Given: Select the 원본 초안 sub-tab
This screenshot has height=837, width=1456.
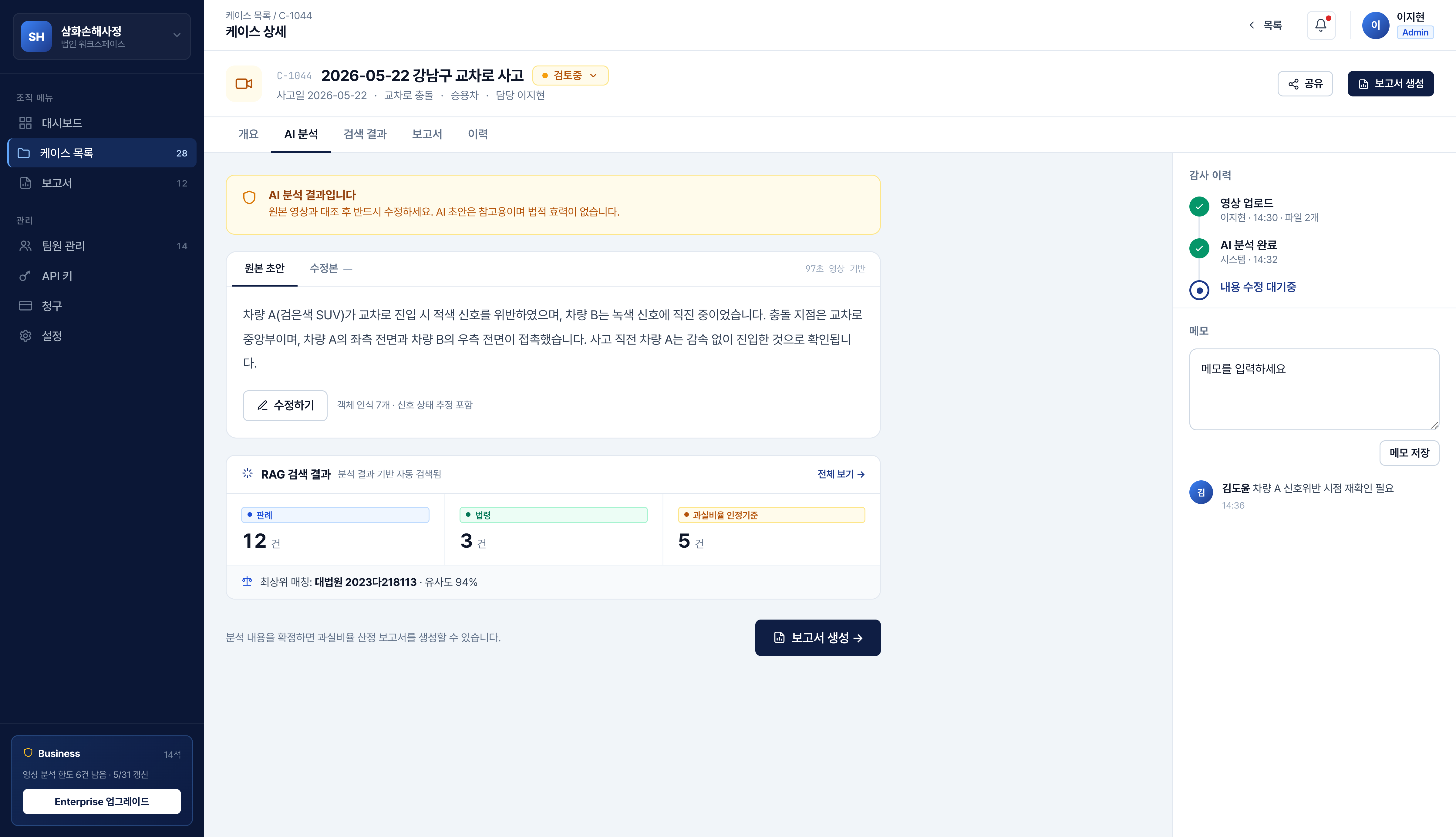Looking at the screenshot, I should [265, 268].
